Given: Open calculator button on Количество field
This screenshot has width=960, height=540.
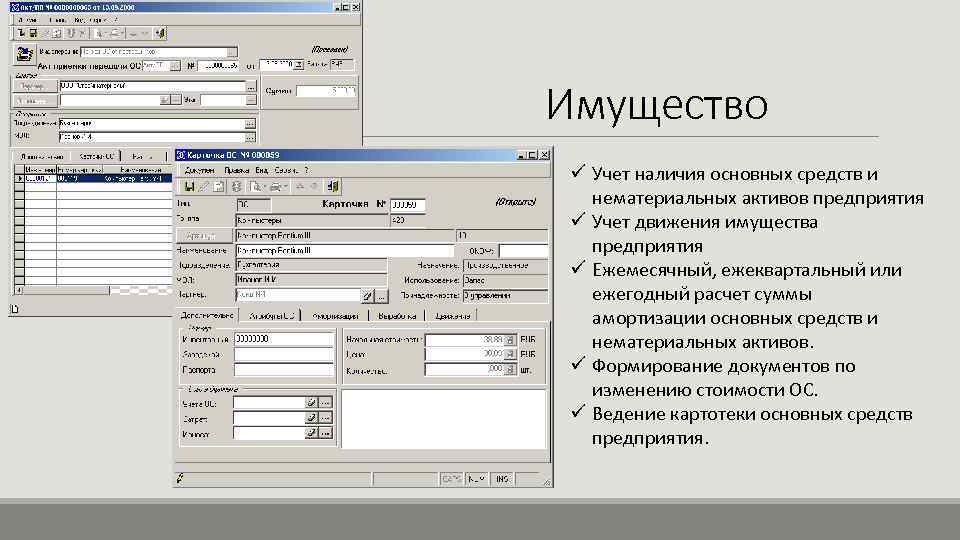Looking at the screenshot, I should coord(510,369).
